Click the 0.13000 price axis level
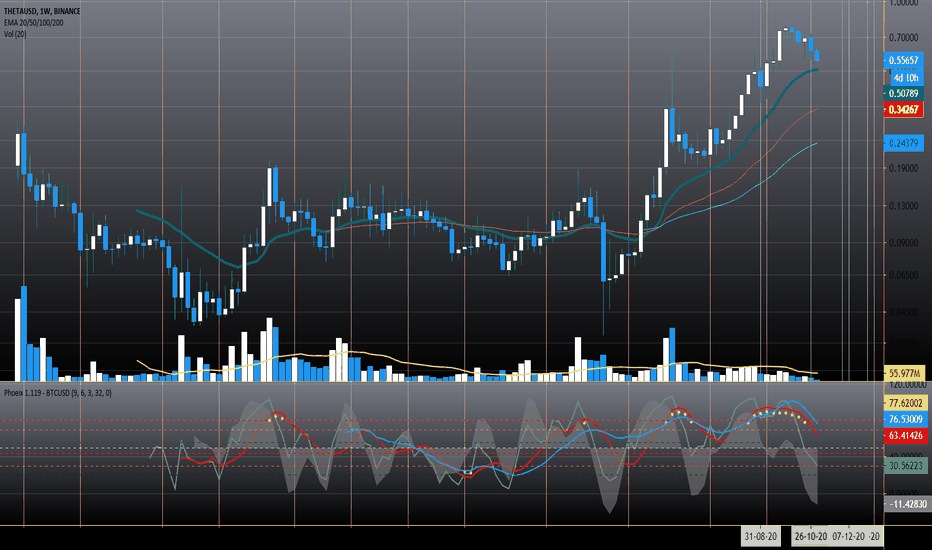This screenshot has width=932, height=550. [903, 206]
